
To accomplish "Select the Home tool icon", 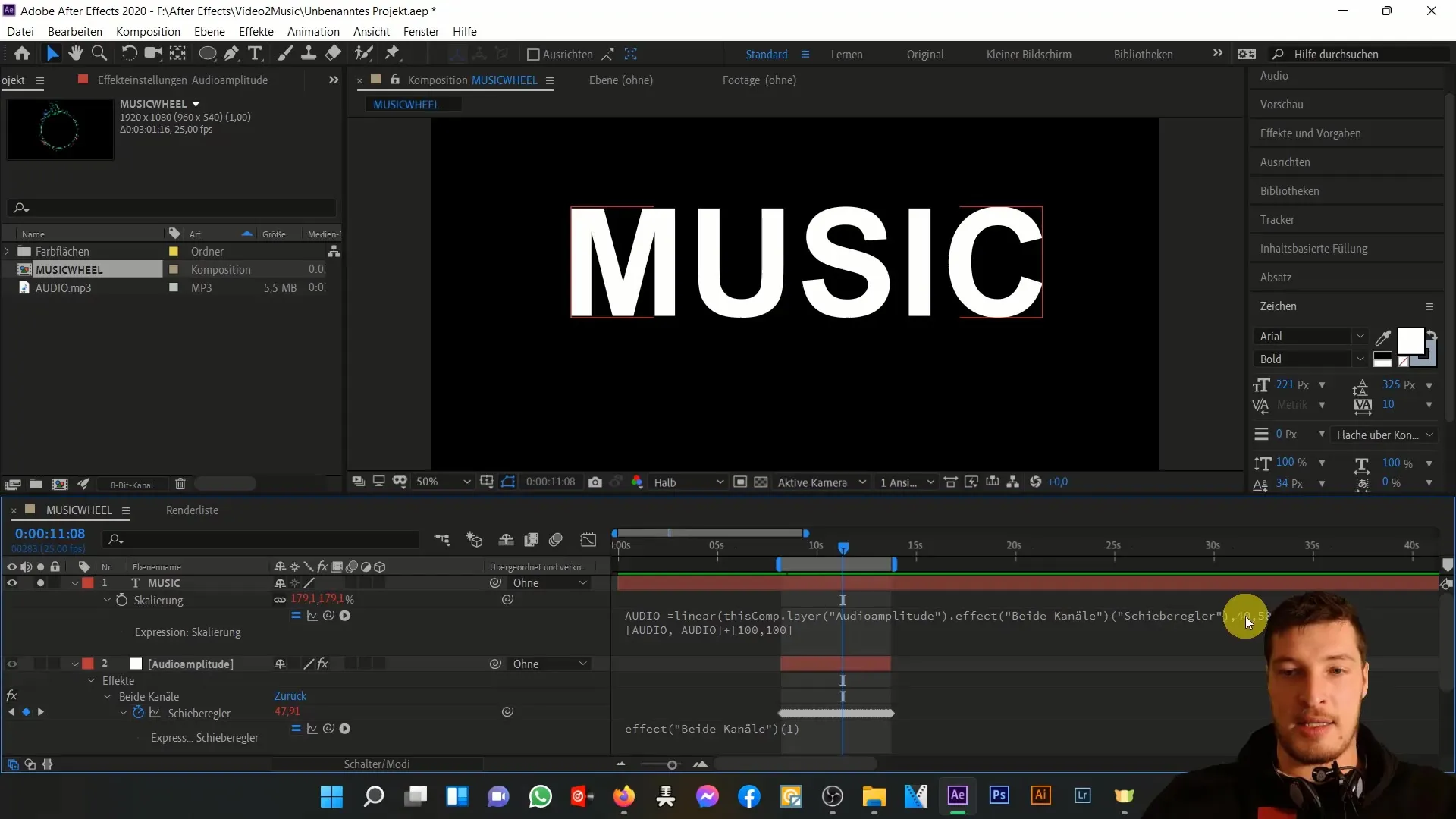I will click(x=22, y=53).
